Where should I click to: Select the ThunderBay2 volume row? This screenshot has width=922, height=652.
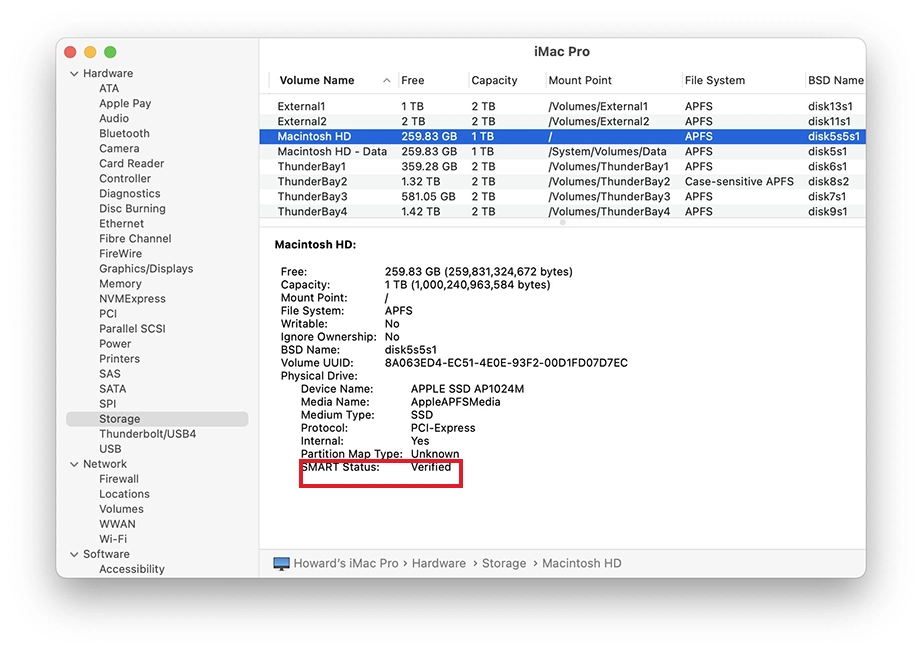pyautogui.click(x=562, y=182)
